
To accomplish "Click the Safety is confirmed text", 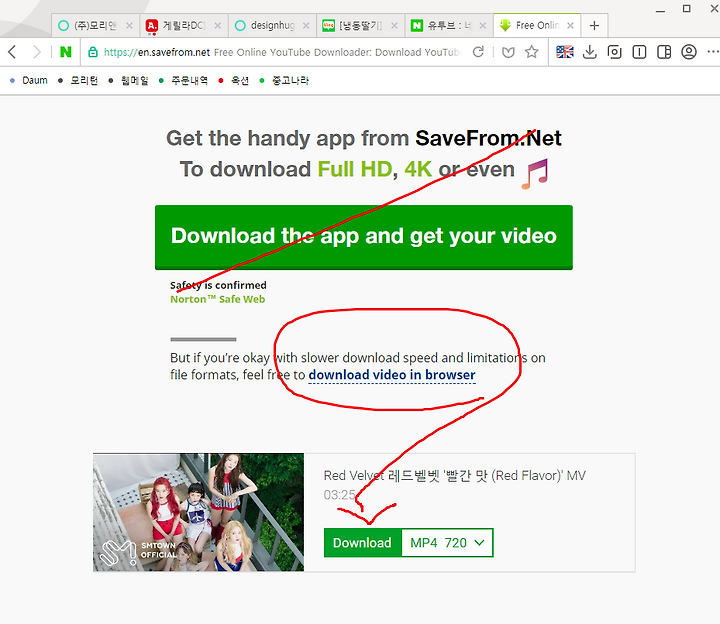I will pos(218,285).
